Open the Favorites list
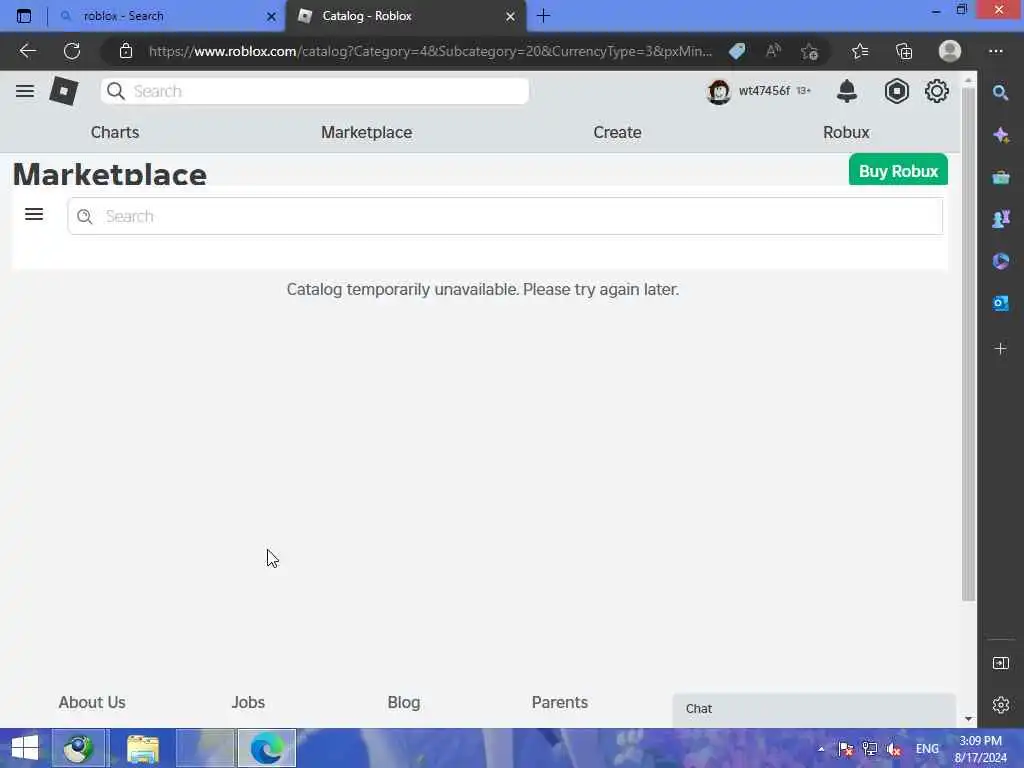Image resolution: width=1024 pixels, height=768 pixels. coord(860,51)
